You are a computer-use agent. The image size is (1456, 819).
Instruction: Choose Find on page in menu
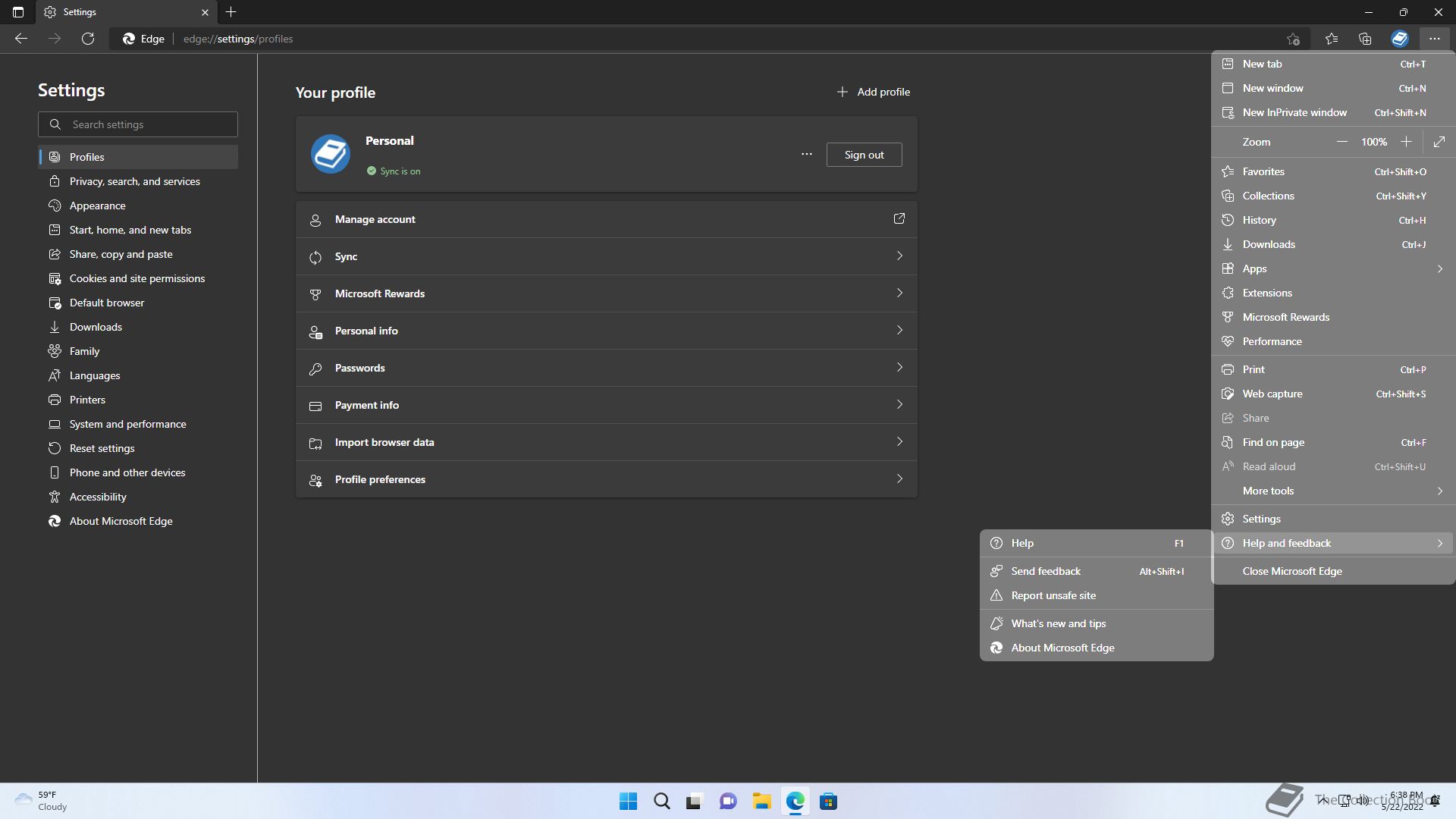click(1332, 442)
